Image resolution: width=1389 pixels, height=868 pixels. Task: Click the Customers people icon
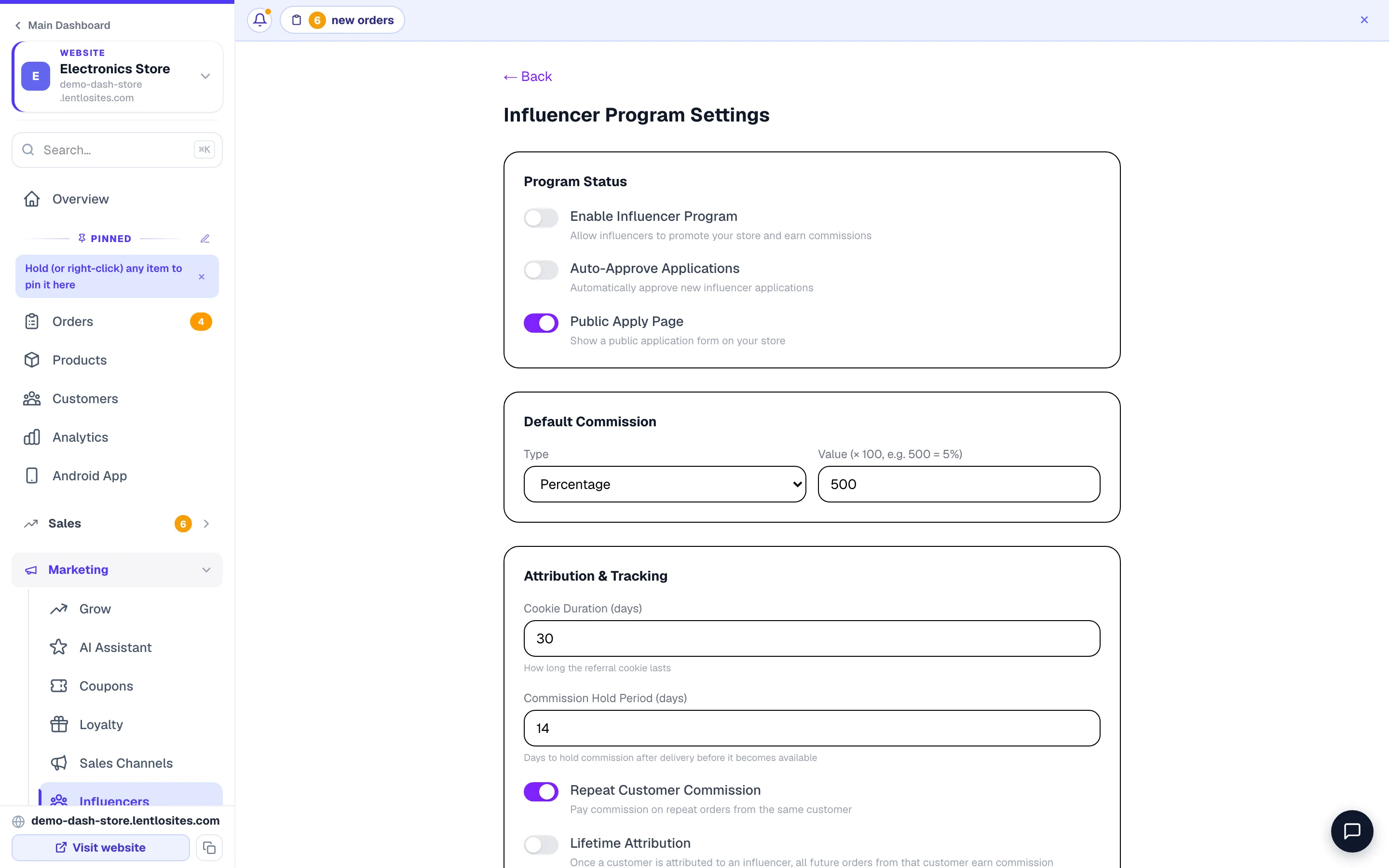coord(31,398)
